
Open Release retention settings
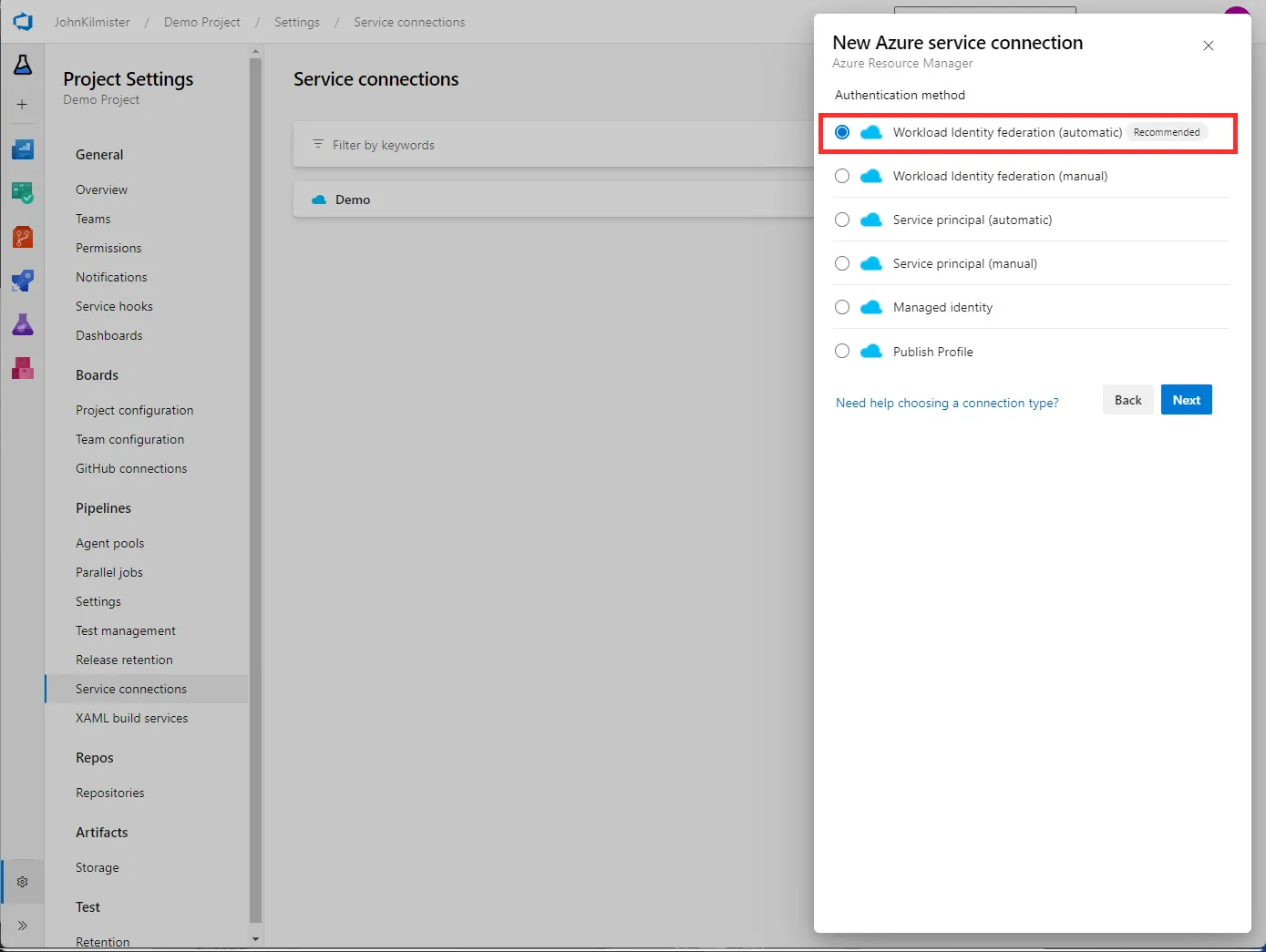(124, 660)
